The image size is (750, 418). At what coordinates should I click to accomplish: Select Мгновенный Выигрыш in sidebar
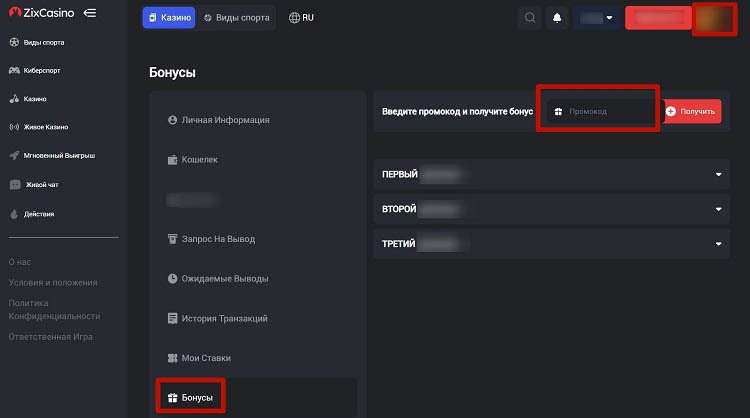(x=51, y=156)
